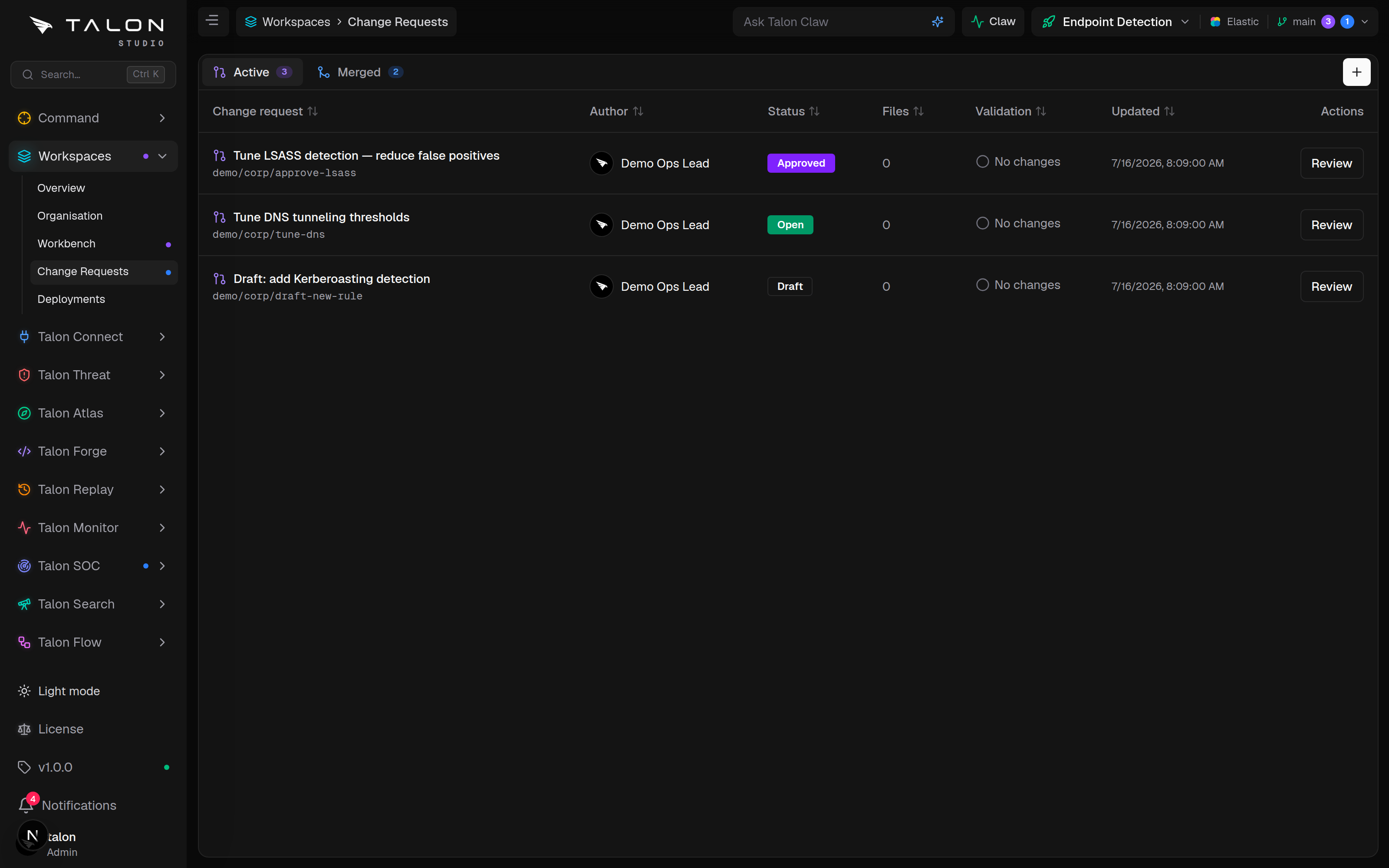Expand Talon Monitor chevron
The image size is (1389, 868).
(162, 528)
